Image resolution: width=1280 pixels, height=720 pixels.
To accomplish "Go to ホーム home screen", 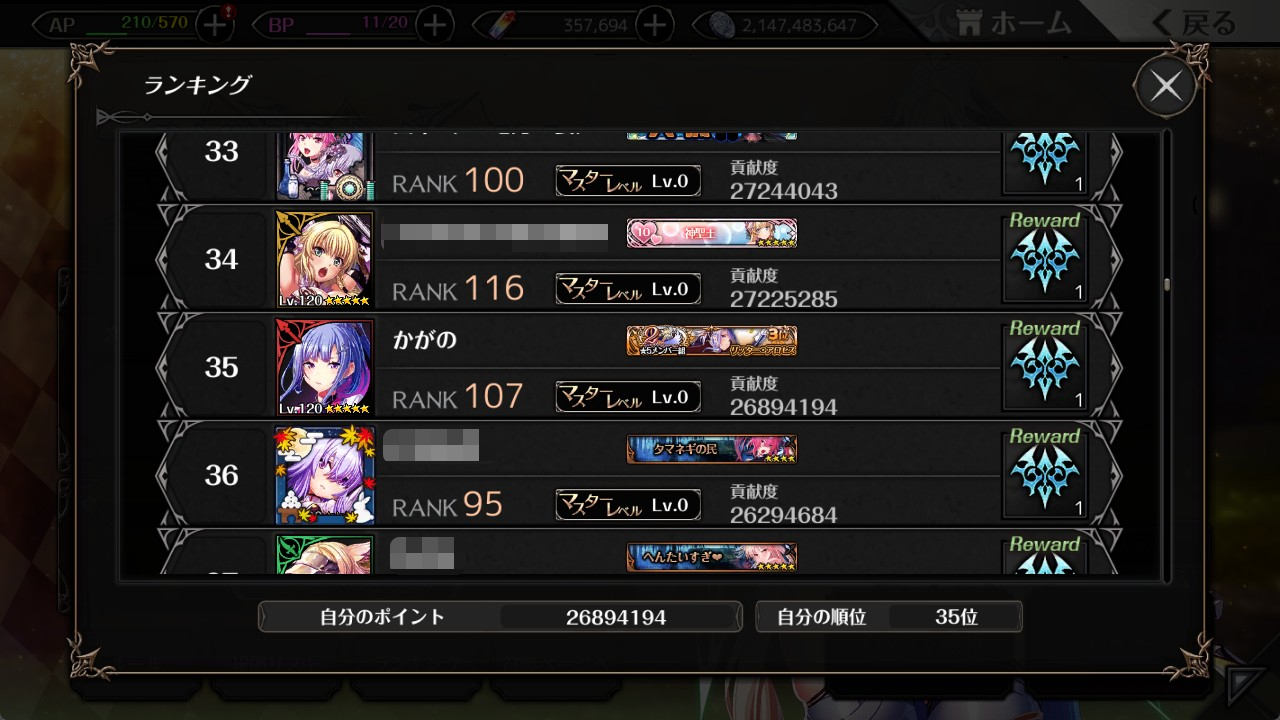I will click(1014, 23).
